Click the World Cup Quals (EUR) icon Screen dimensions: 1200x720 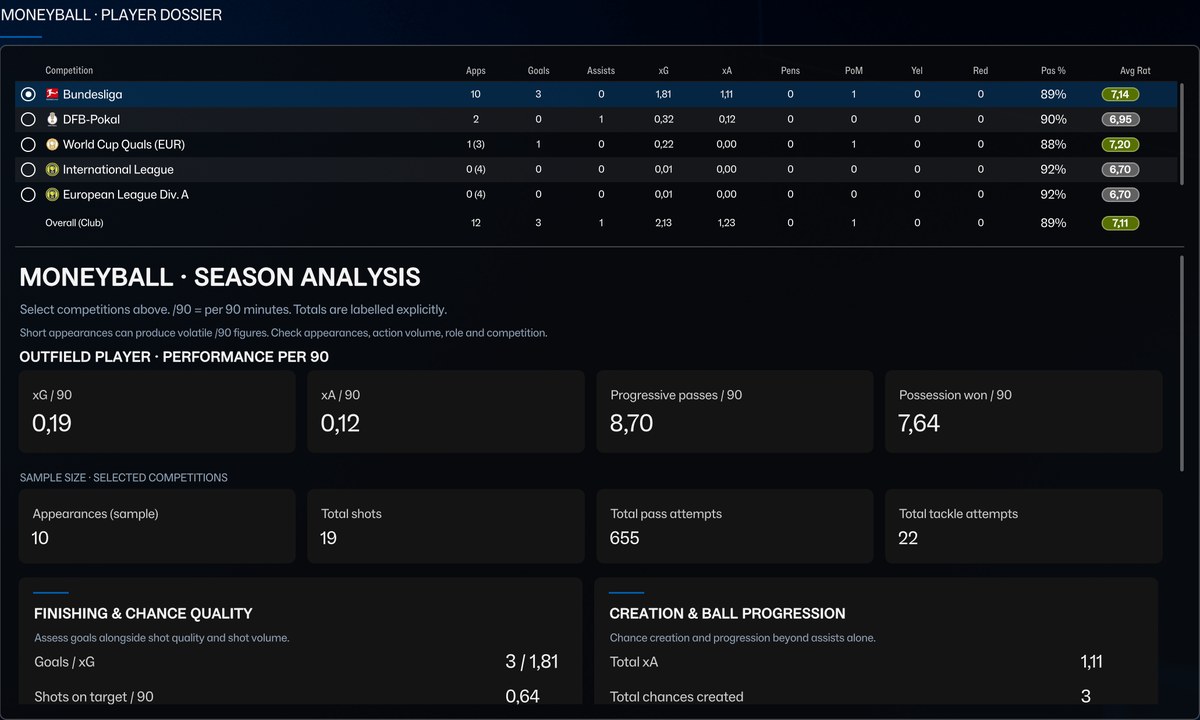click(52, 144)
